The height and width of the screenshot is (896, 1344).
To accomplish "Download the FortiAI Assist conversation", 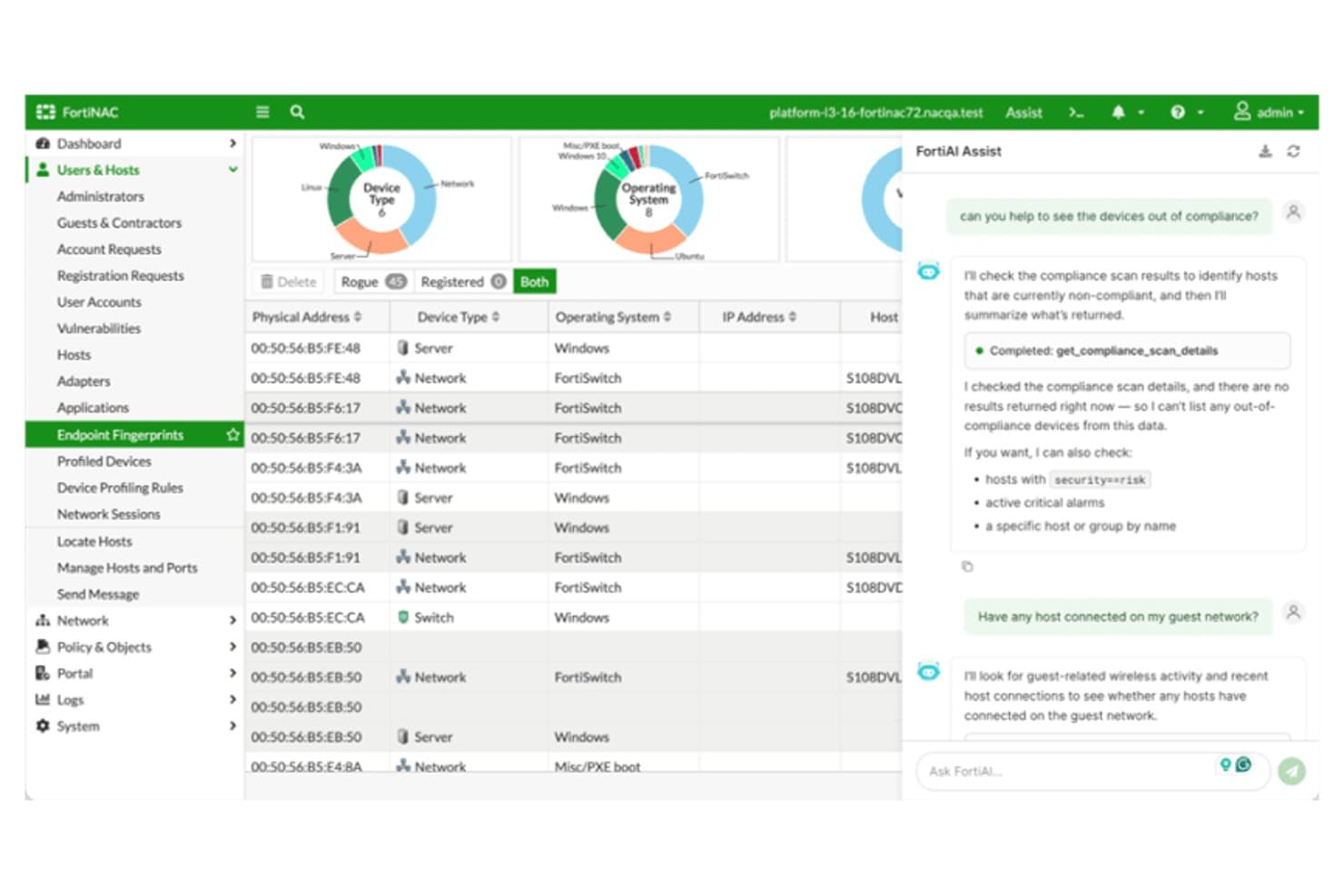I will click(x=1265, y=152).
